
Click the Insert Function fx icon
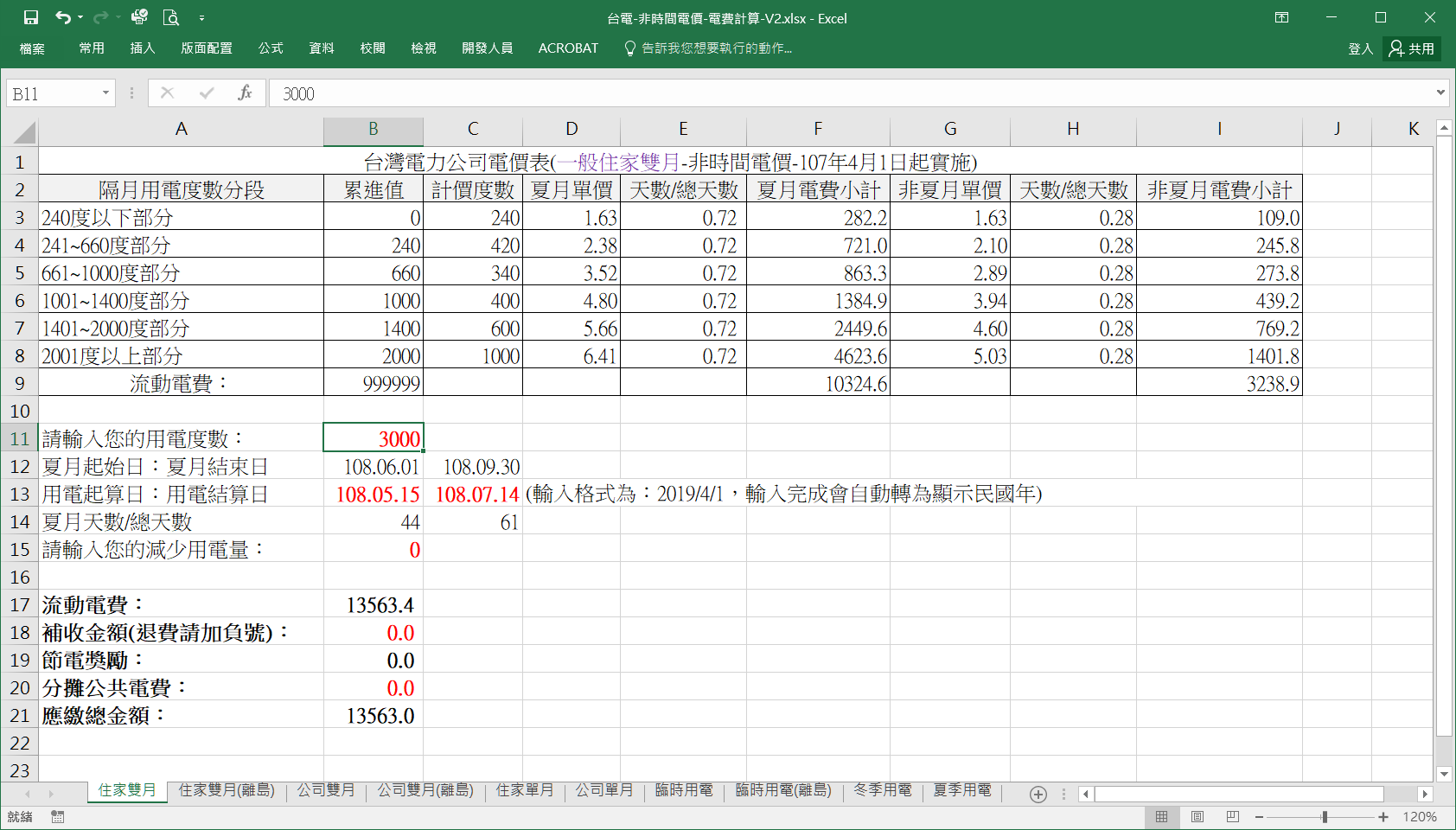[246, 93]
